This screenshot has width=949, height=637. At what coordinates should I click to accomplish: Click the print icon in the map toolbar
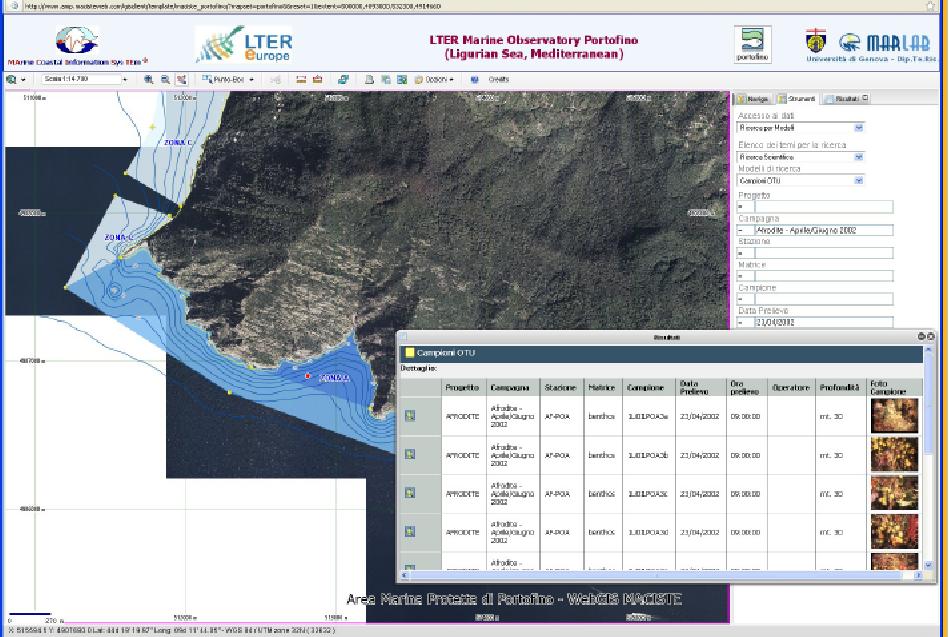318,78
